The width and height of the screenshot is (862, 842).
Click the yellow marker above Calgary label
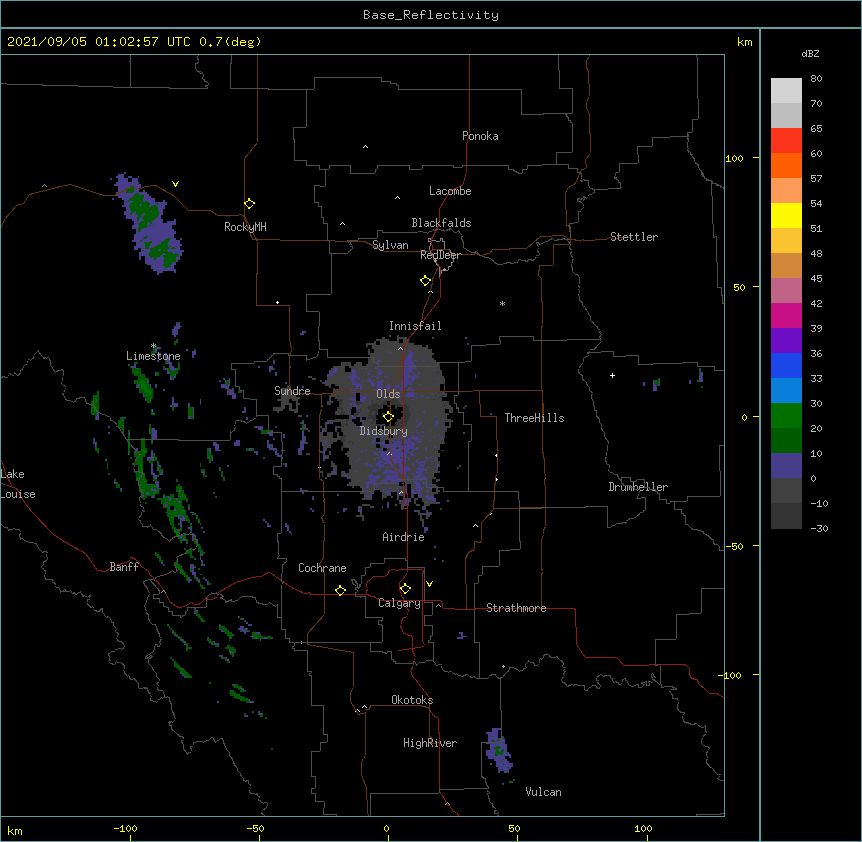tap(405, 589)
